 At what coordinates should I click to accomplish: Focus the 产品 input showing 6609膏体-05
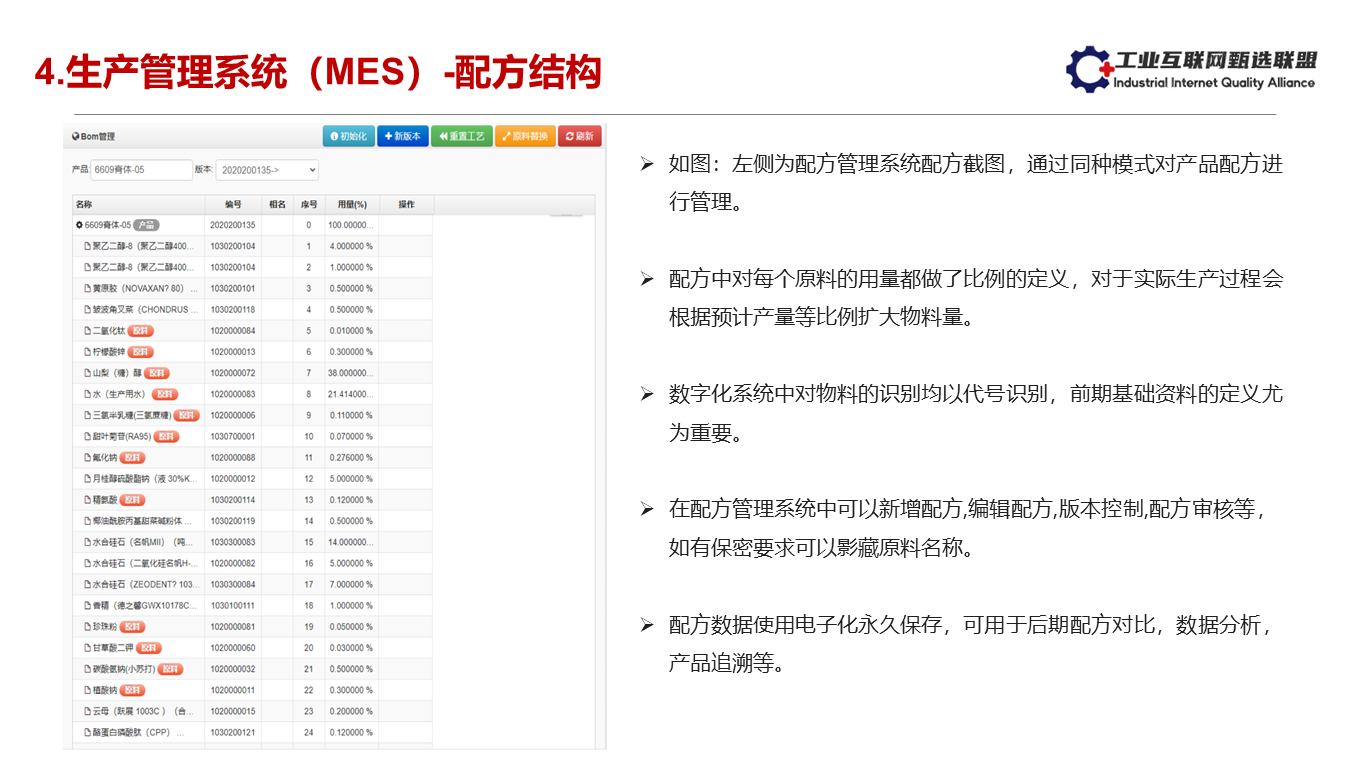[141, 170]
